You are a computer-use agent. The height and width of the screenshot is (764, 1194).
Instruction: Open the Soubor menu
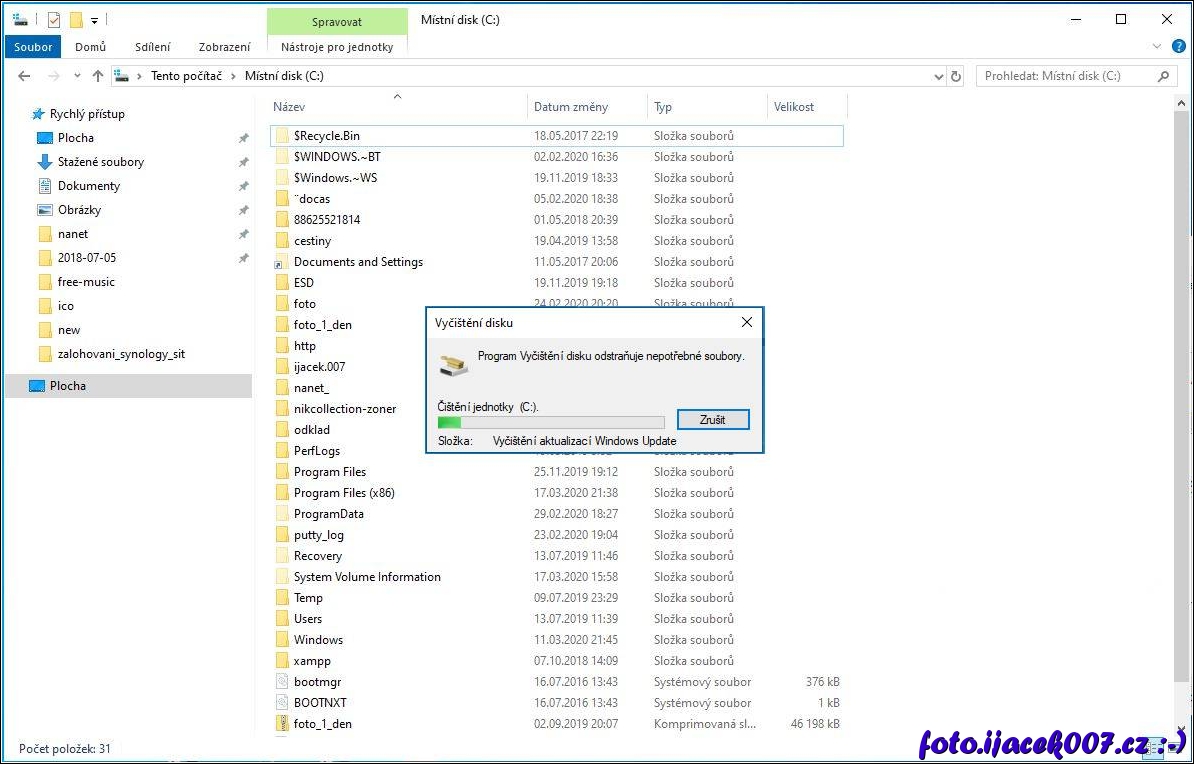33,47
